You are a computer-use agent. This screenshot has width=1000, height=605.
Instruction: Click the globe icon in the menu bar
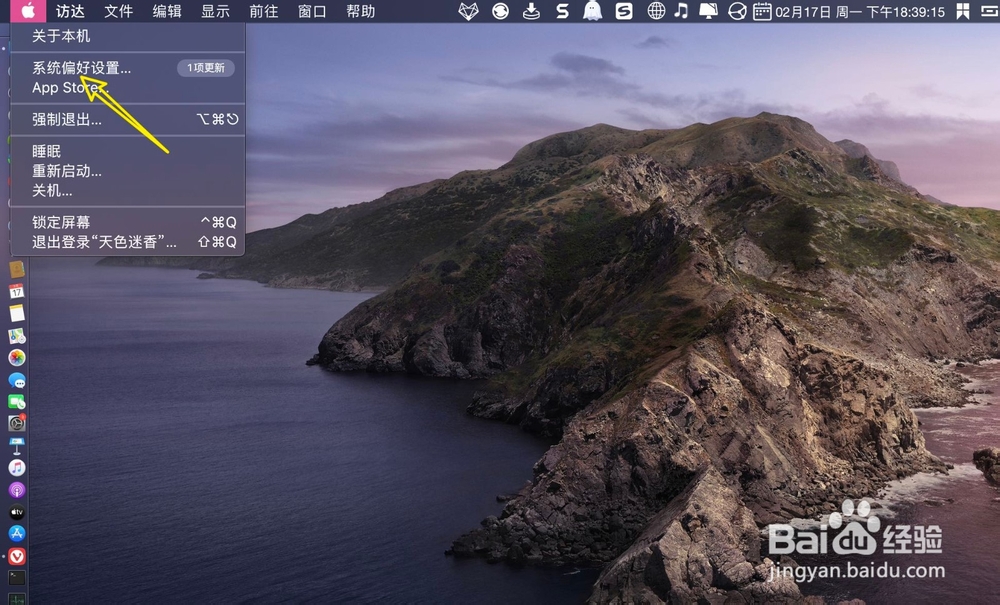pos(655,12)
